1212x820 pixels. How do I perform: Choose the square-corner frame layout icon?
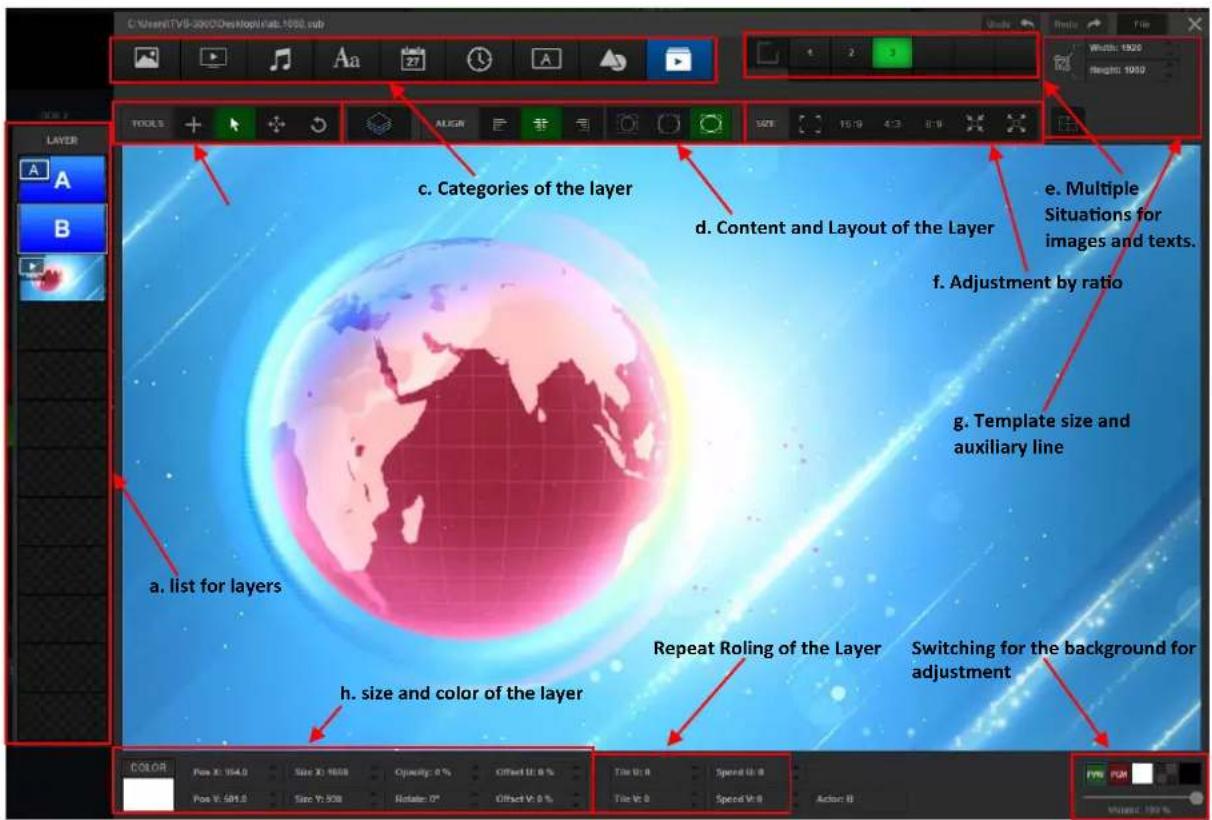629,125
